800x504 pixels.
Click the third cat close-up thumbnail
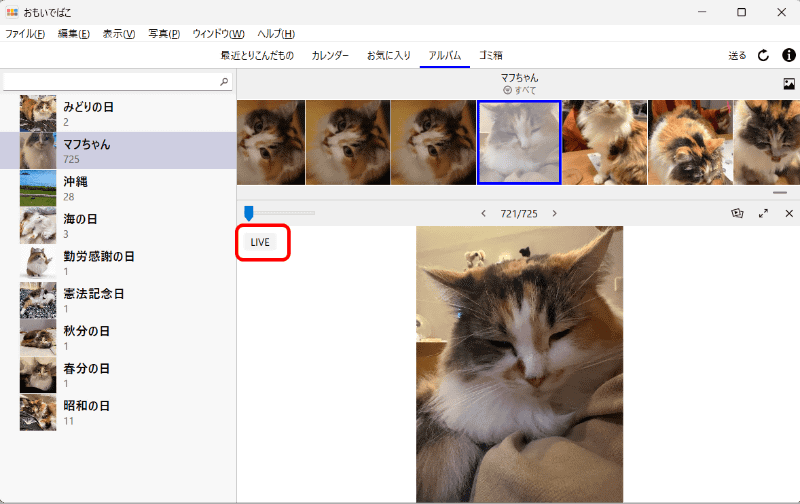434,142
